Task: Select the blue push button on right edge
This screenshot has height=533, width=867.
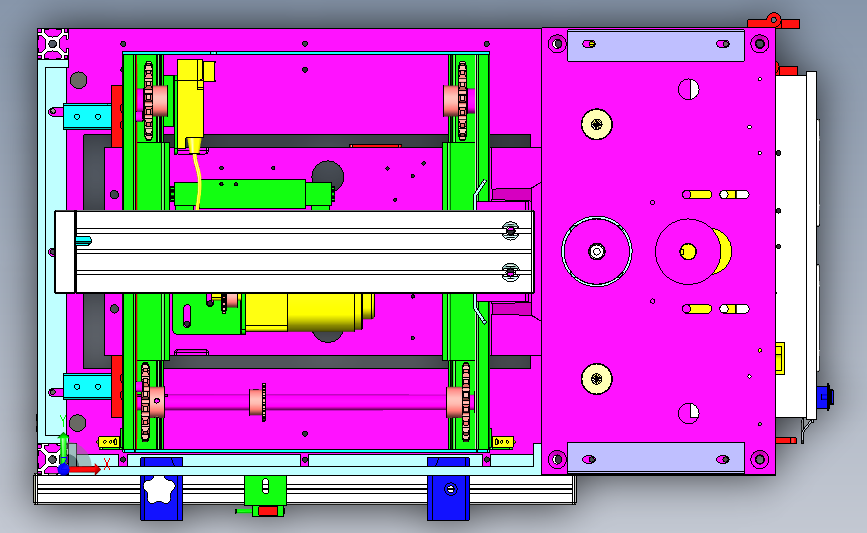Action: click(826, 397)
